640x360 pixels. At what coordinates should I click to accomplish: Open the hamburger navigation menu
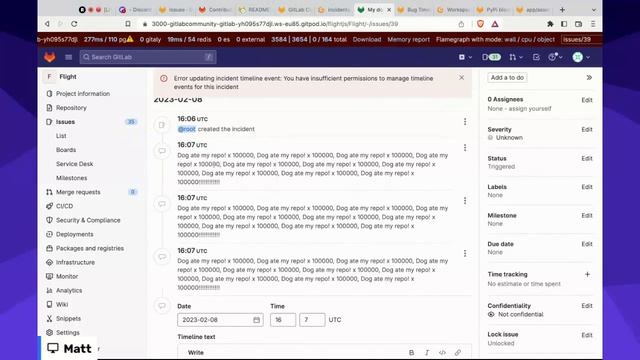(x=69, y=57)
